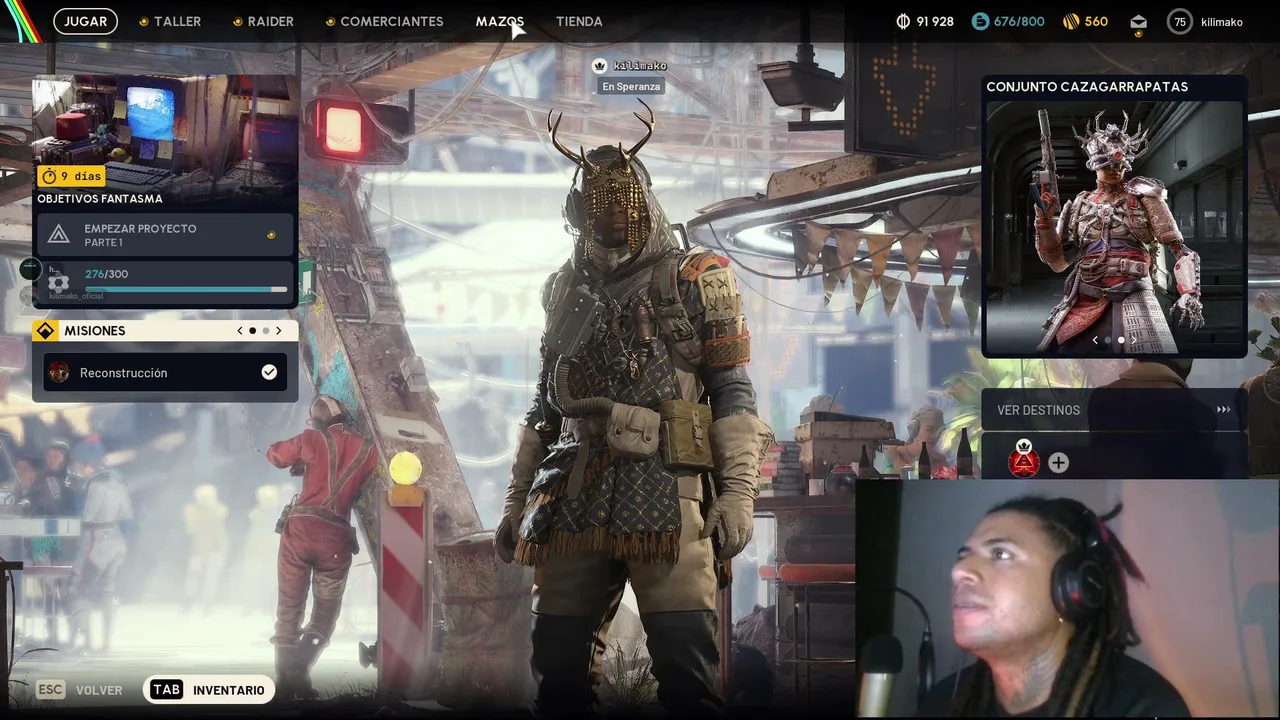Go back with the ESC Volver button

[79, 690]
